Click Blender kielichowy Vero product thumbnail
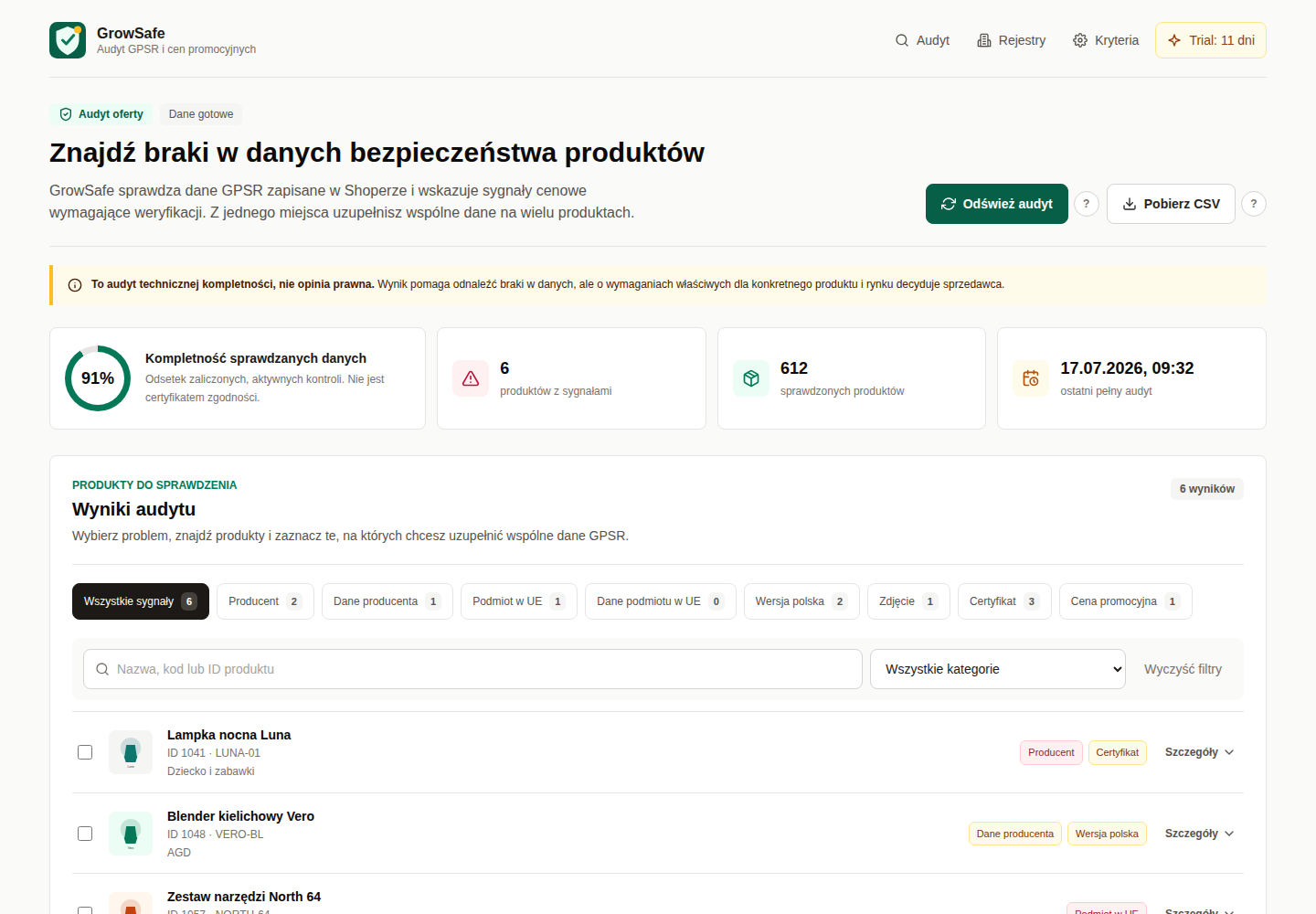The height and width of the screenshot is (914, 1316). coord(131,834)
